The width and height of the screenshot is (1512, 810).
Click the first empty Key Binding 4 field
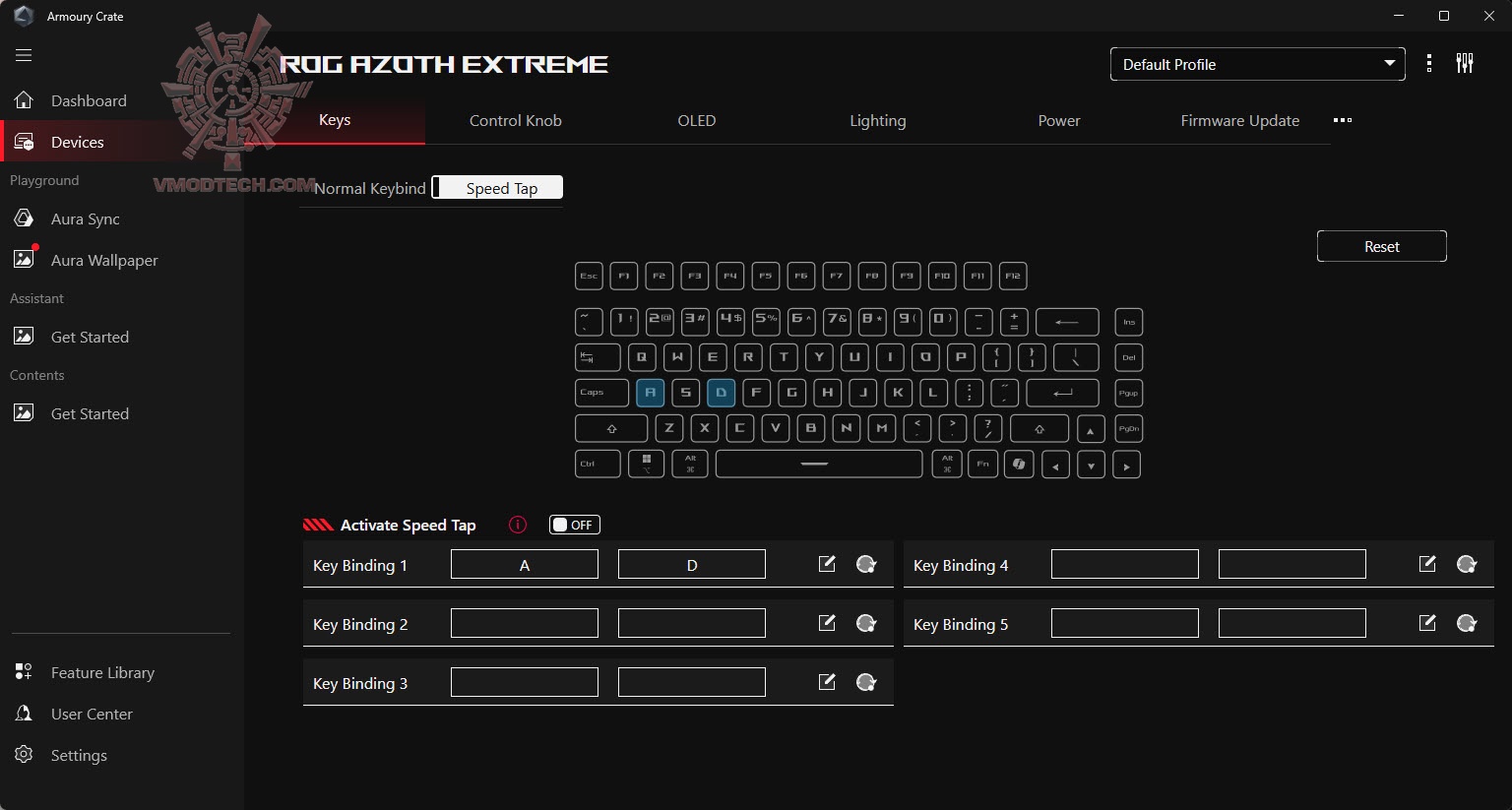click(x=1125, y=564)
